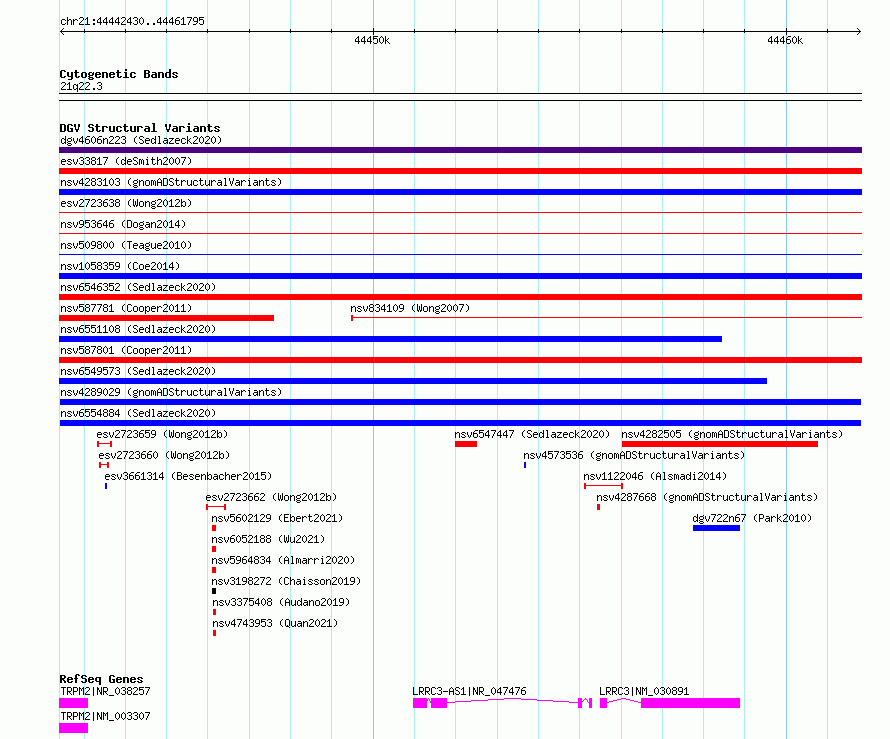Open the esv33817 (deSmith2007) variant
This screenshot has width=890, height=739.
click(126, 161)
